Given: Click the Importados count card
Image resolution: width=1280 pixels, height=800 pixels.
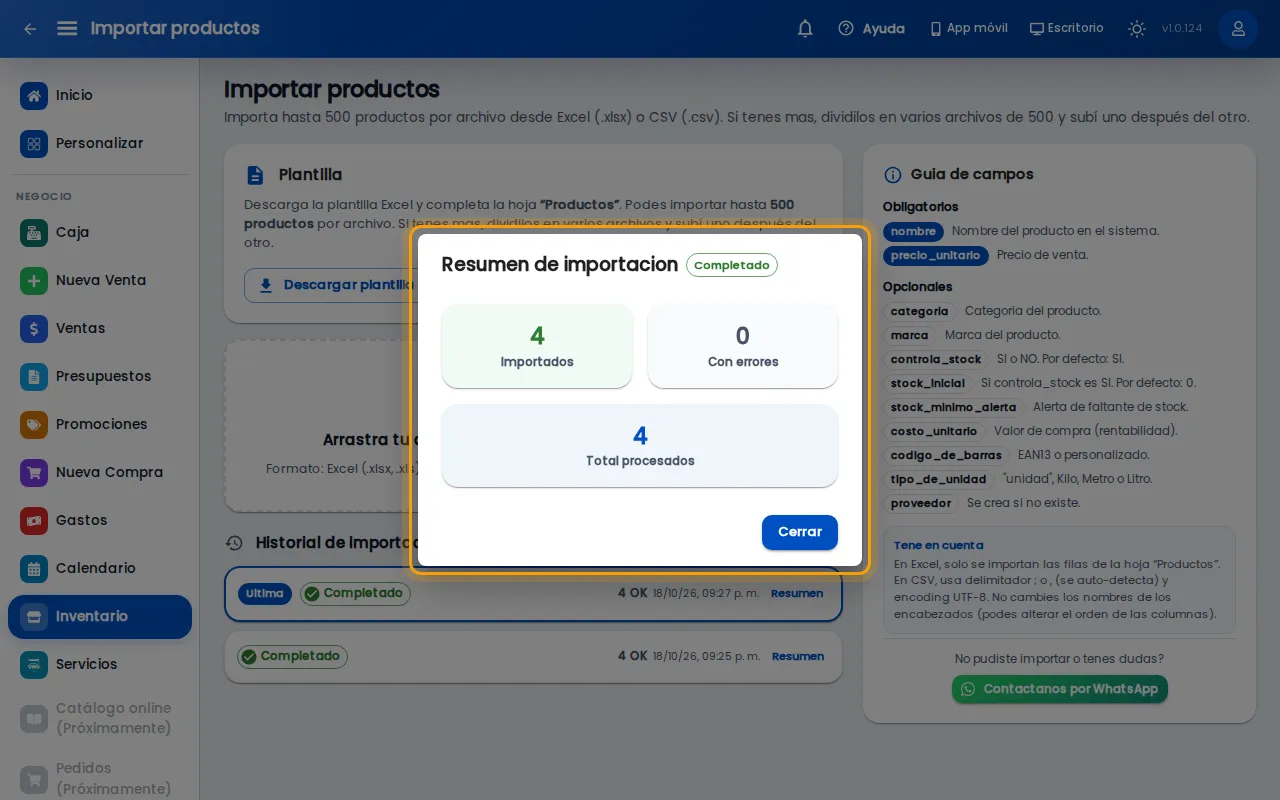Looking at the screenshot, I should 537,346.
